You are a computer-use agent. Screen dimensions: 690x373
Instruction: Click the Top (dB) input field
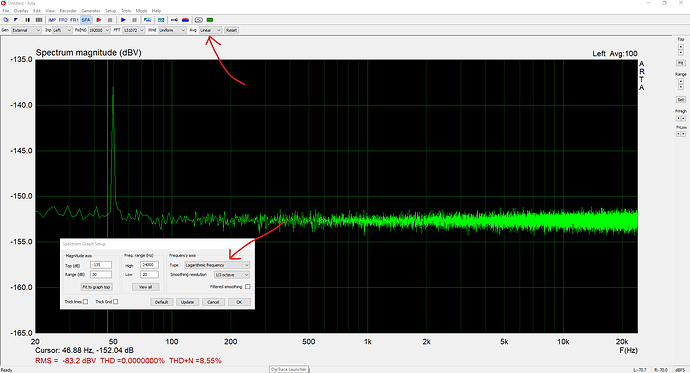101,265
